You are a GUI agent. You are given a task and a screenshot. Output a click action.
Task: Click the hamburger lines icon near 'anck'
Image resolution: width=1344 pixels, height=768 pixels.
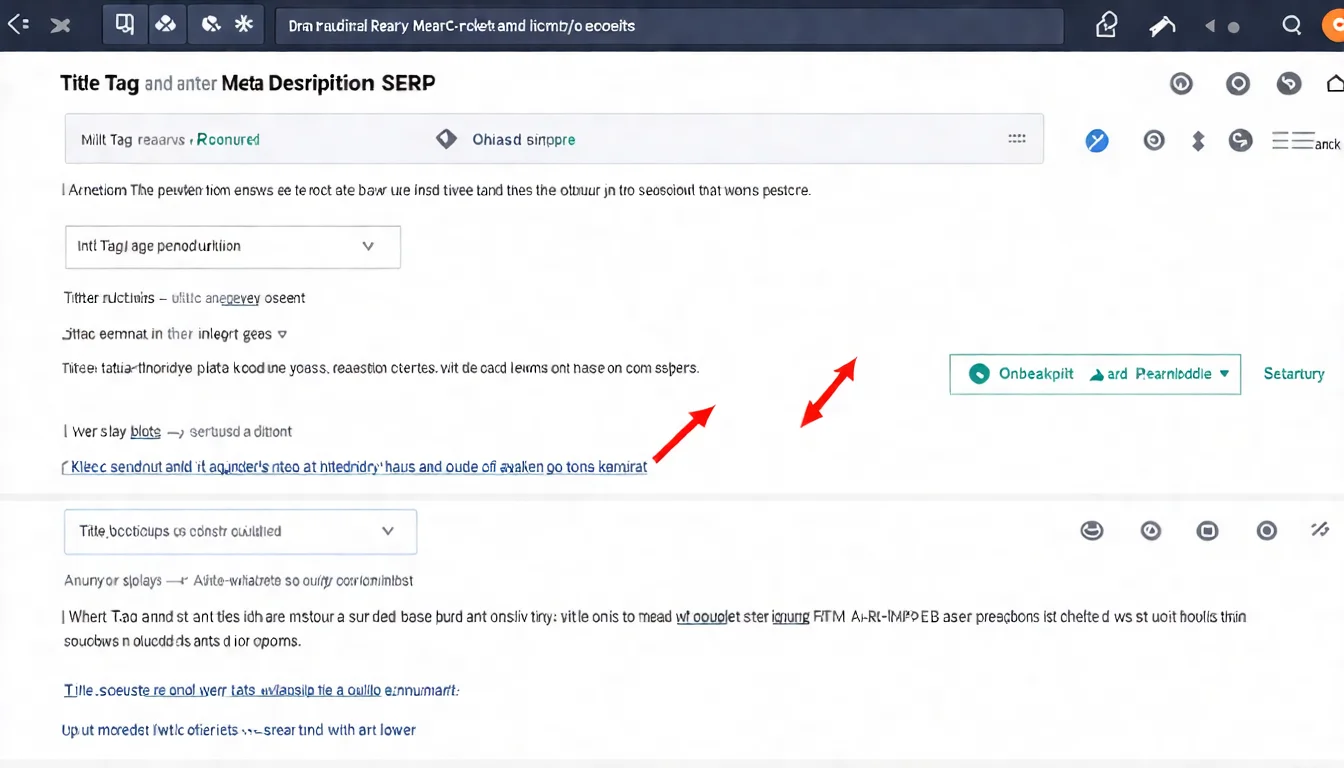pos(1292,141)
